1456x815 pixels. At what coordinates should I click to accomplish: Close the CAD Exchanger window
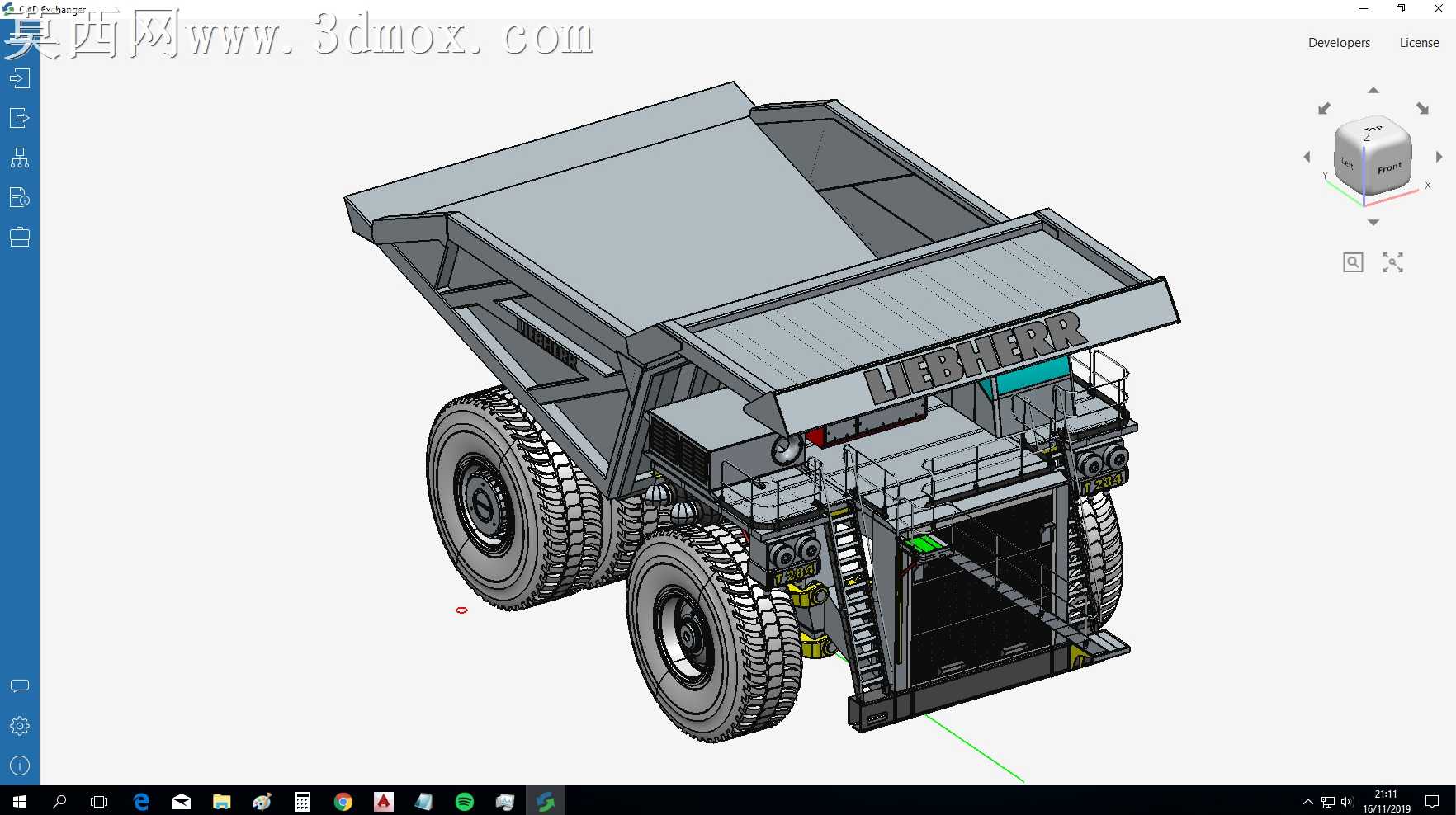coord(1438,9)
